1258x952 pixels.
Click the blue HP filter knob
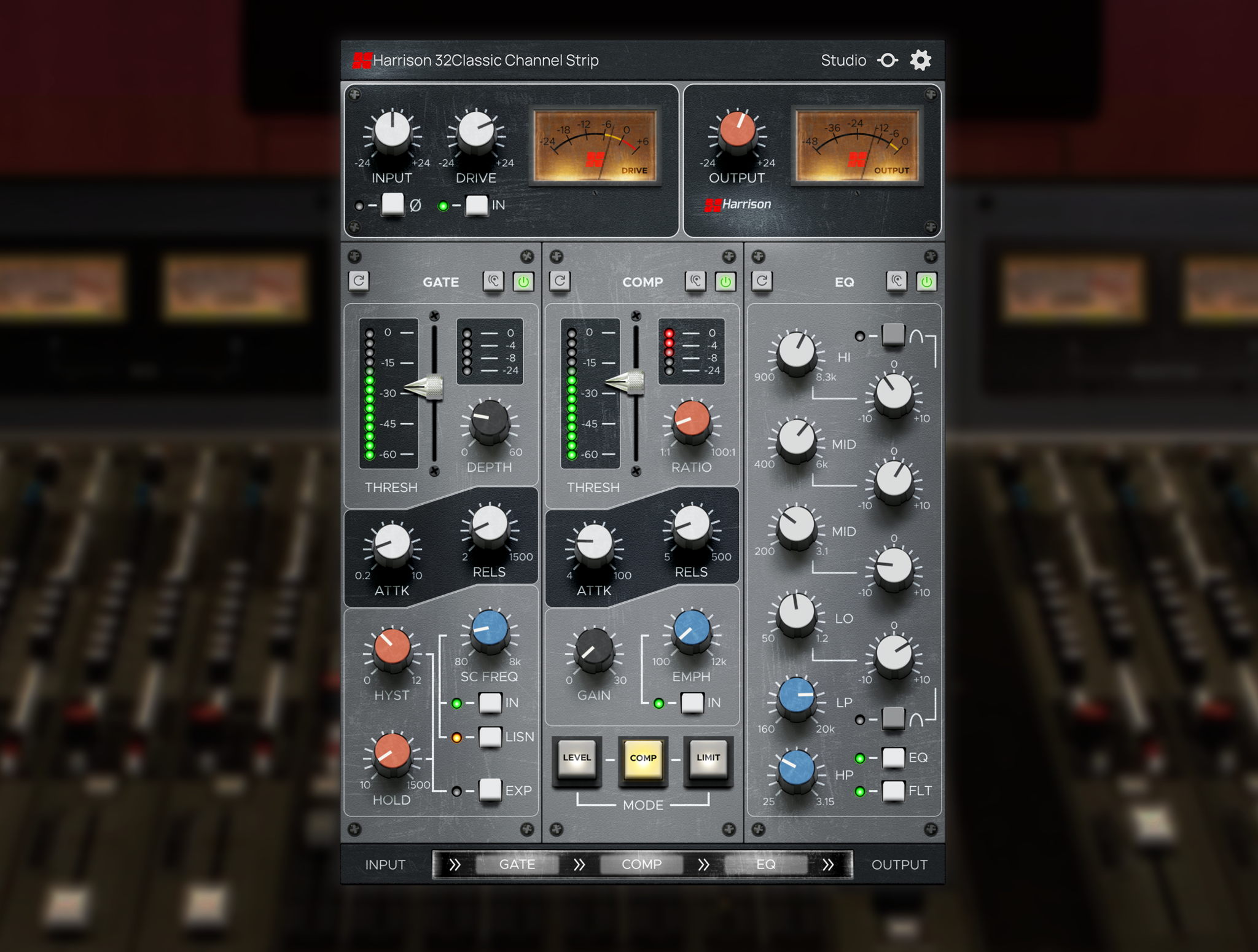click(x=796, y=770)
